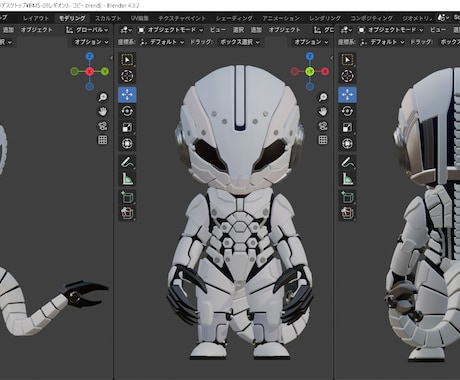Switch to the スカルプト workspace tab
Viewport: 460px width, 380px height.
pyautogui.click(x=108, y=18)
